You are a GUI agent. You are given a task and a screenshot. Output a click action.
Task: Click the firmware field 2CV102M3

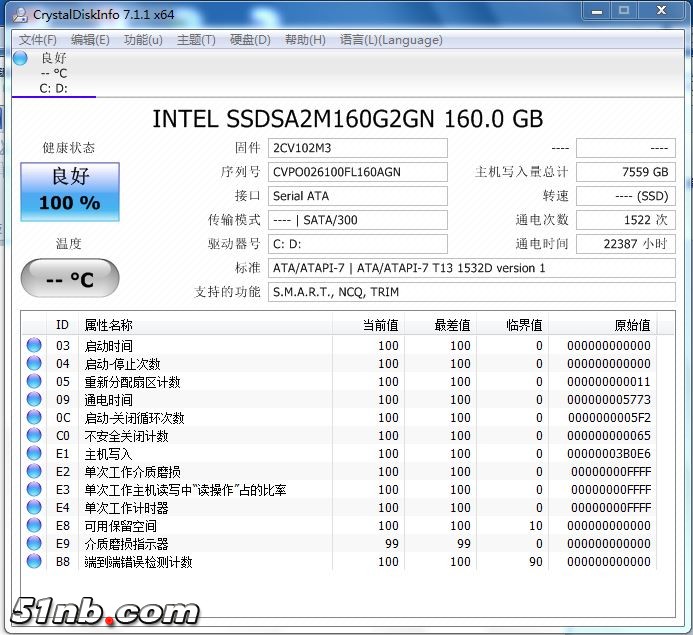click(357, 148)
